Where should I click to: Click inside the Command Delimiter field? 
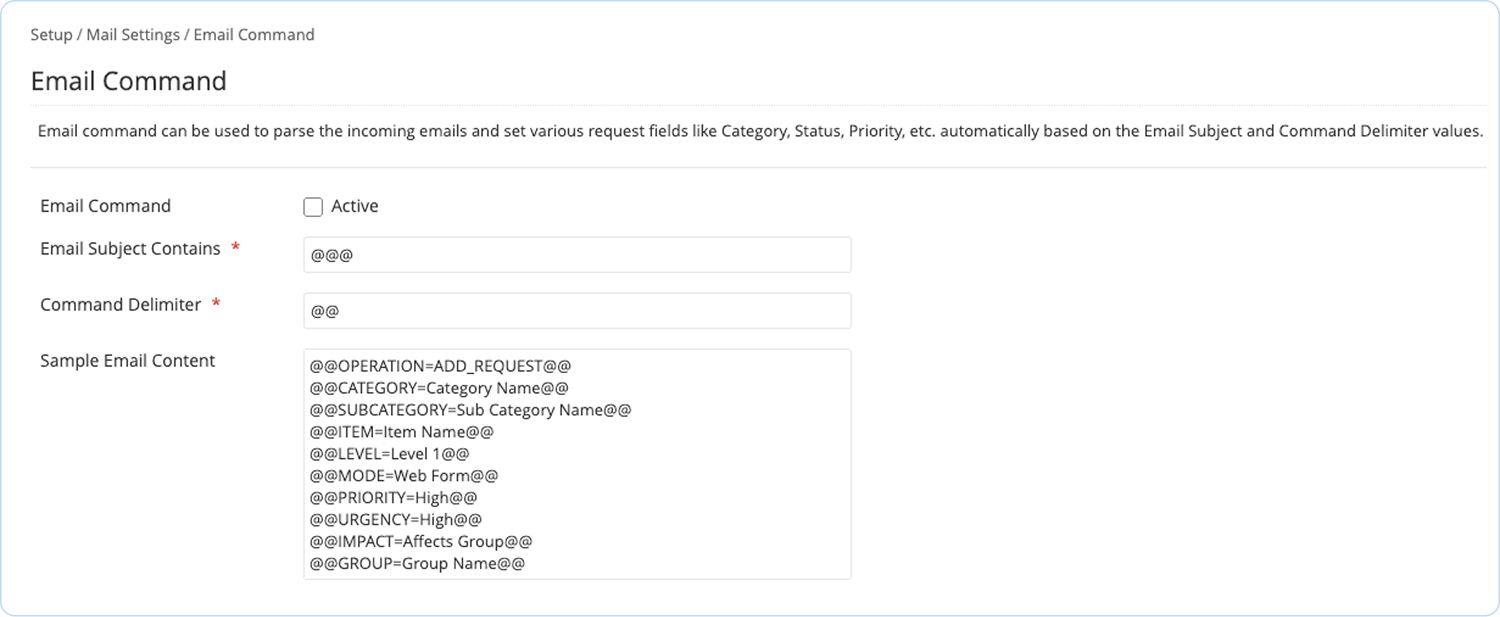coord(577,310)
